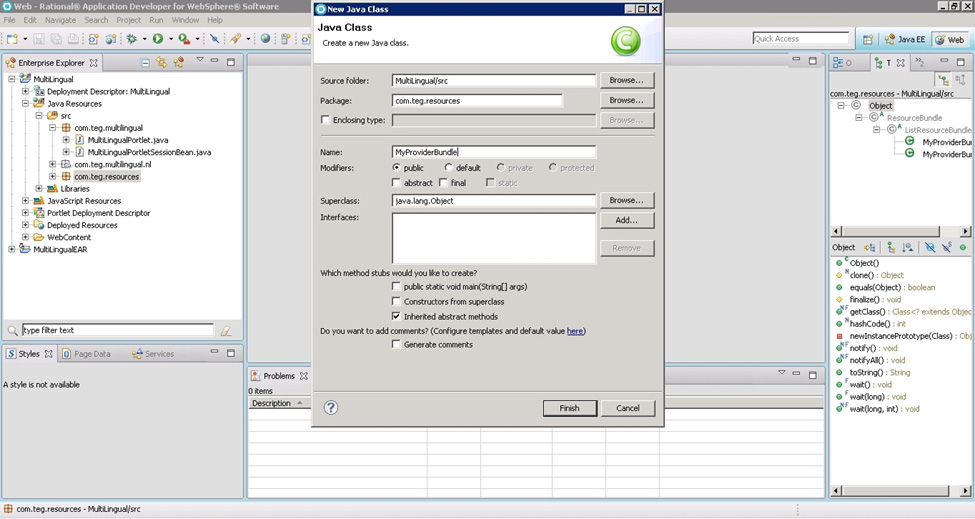975x519 pixels.
Task: Click the Finish button
Action: click(569, 408)
